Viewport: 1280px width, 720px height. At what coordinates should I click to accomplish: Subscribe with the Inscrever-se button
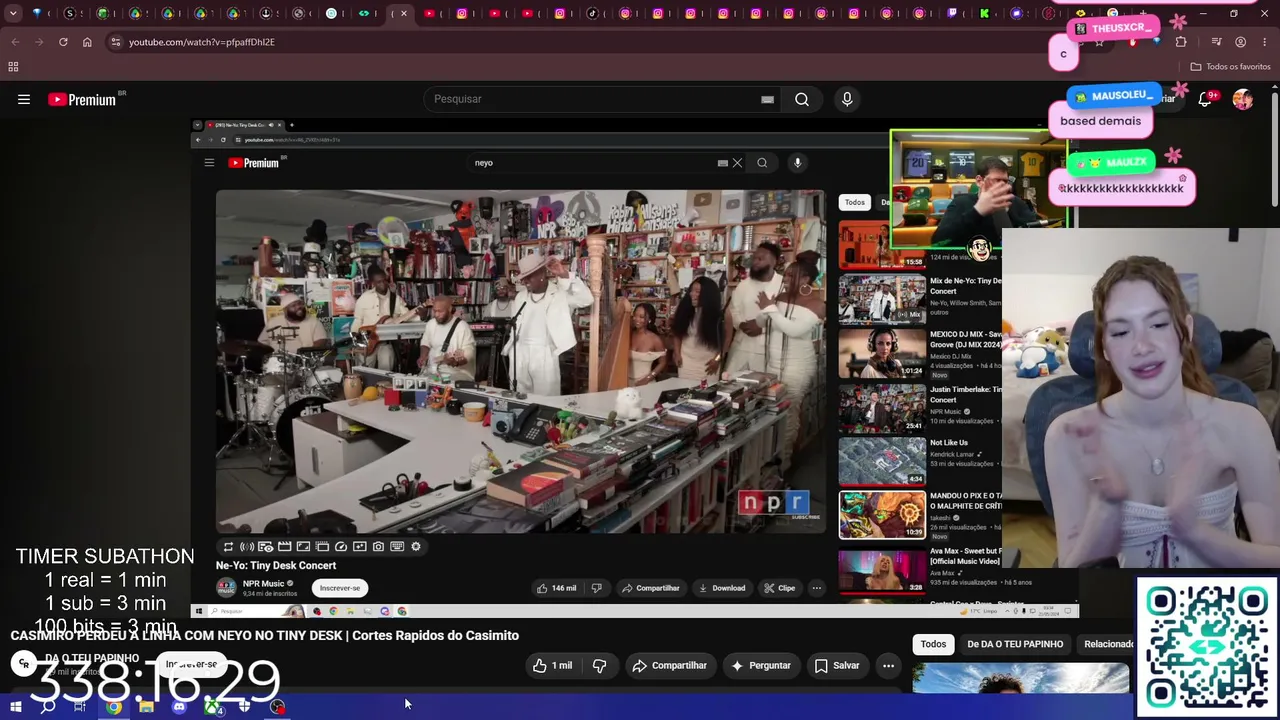pyautogui.click(x=191, y=664)
